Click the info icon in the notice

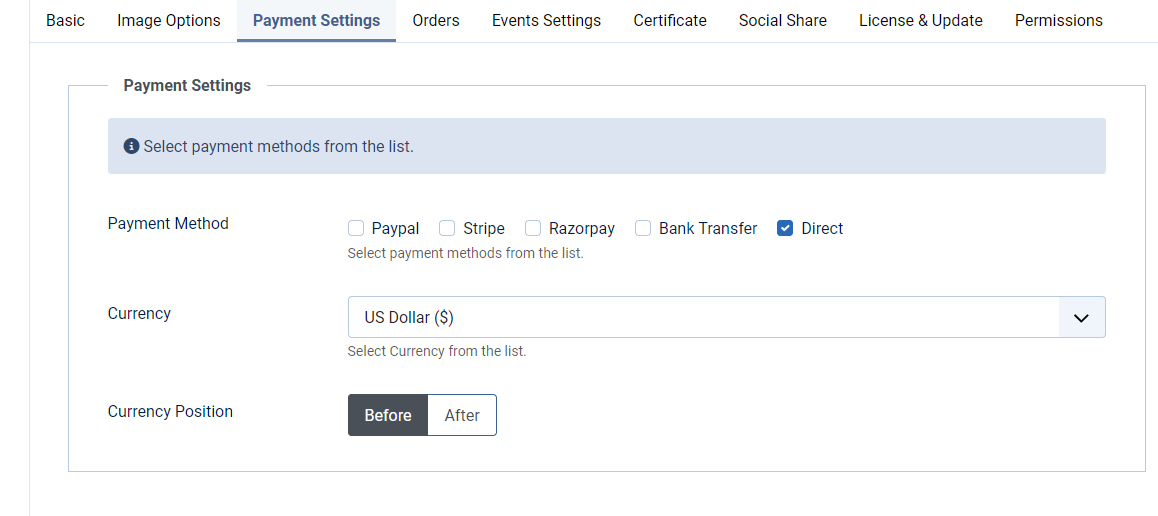click(131, 147)
